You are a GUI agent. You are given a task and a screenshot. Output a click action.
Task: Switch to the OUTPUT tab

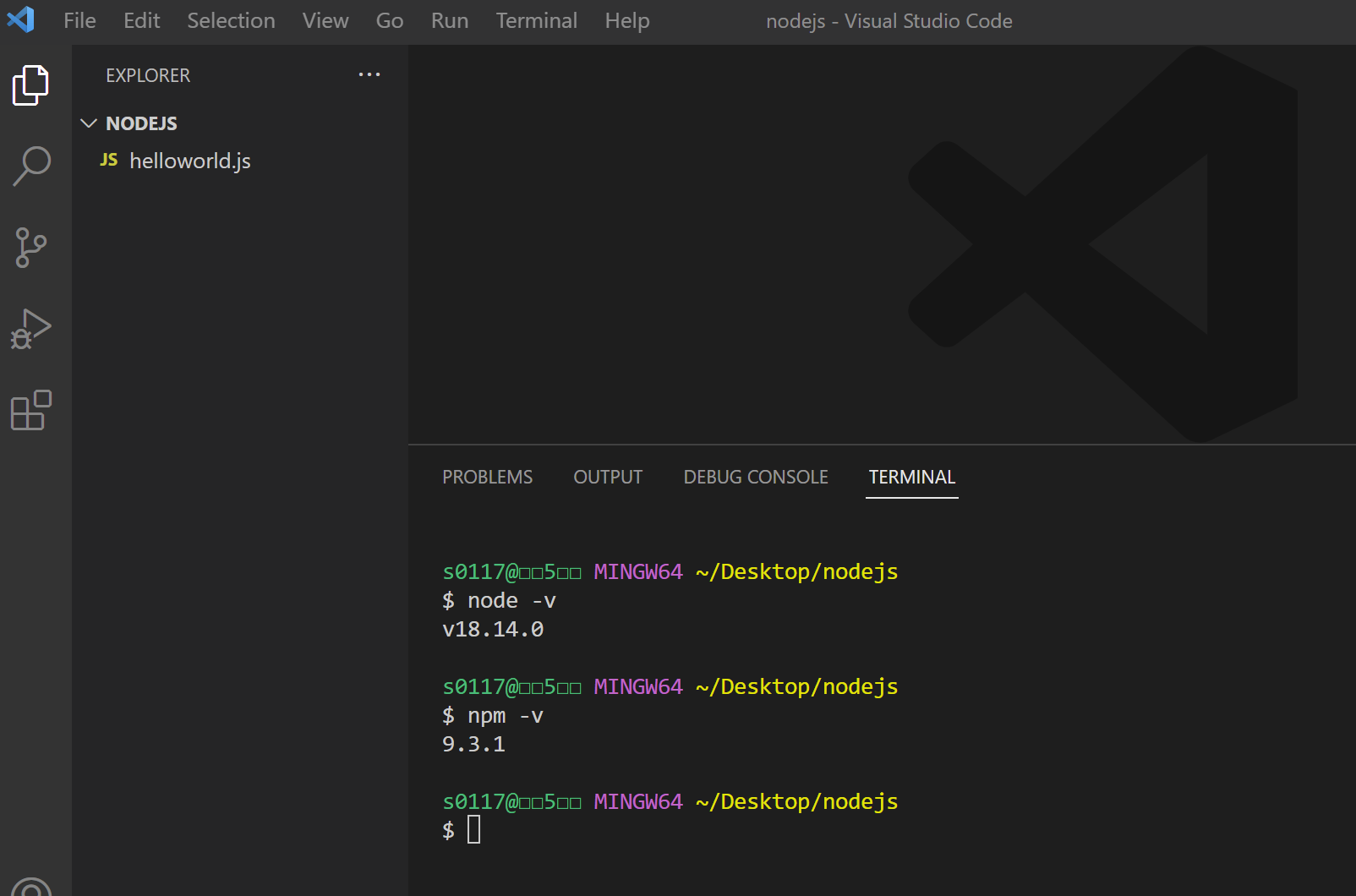pos(608,477)
